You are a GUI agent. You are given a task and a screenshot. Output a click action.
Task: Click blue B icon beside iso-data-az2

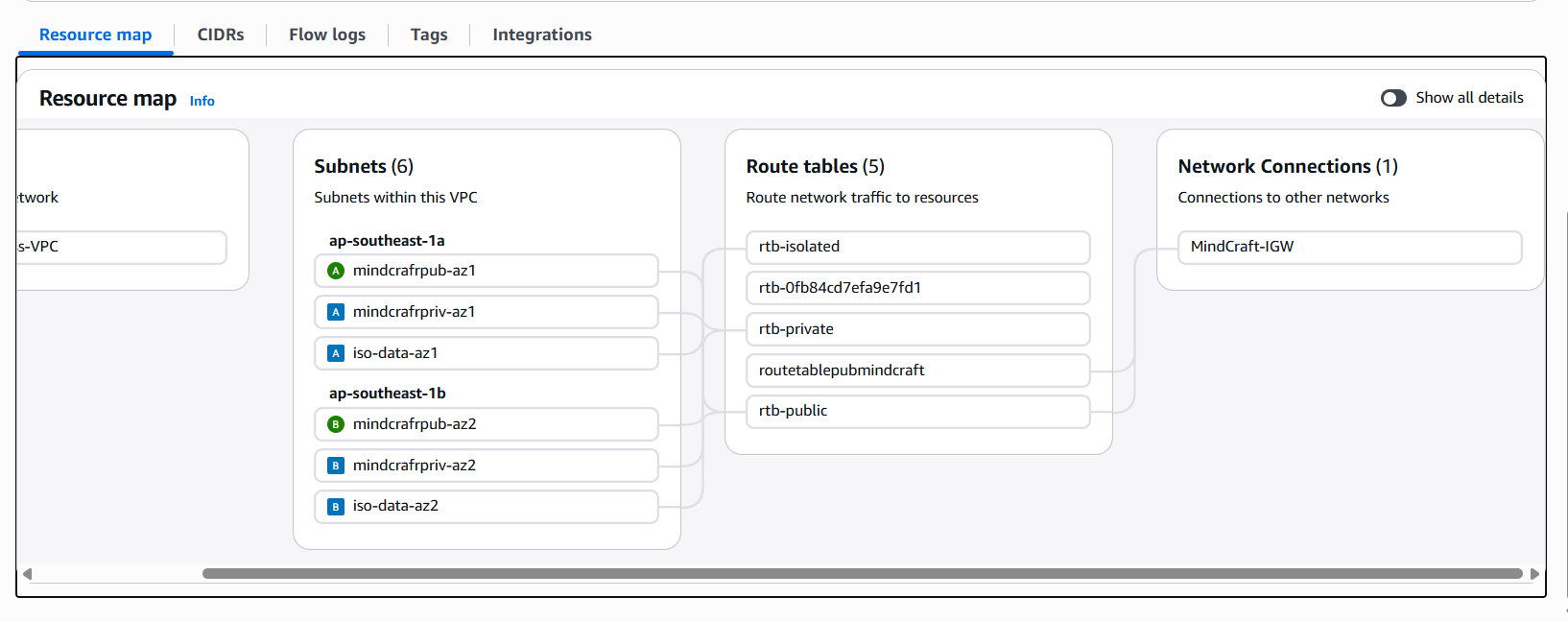(x=336, y=506)
